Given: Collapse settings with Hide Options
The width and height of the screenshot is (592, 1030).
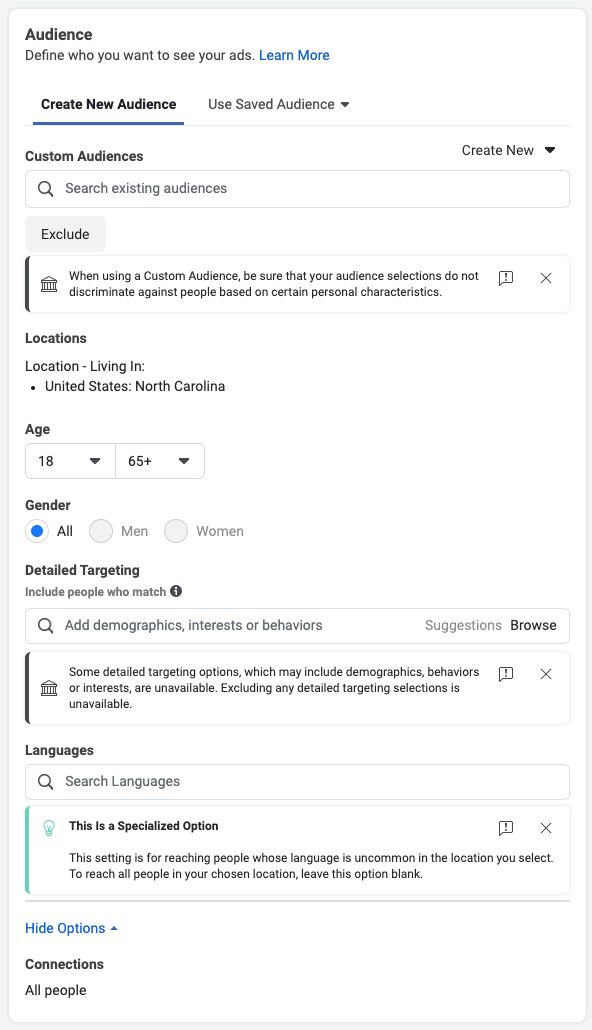Looking at the screenshot, I should (71, 928).
